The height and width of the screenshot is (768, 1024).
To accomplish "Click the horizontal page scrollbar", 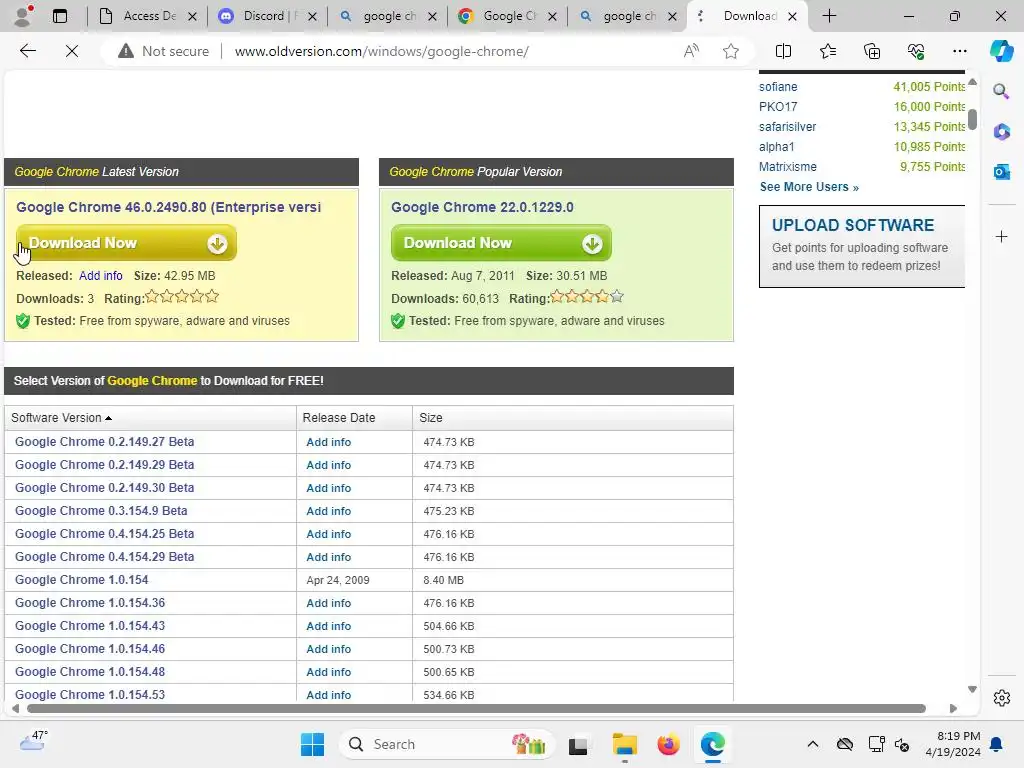I will (476, 709).
